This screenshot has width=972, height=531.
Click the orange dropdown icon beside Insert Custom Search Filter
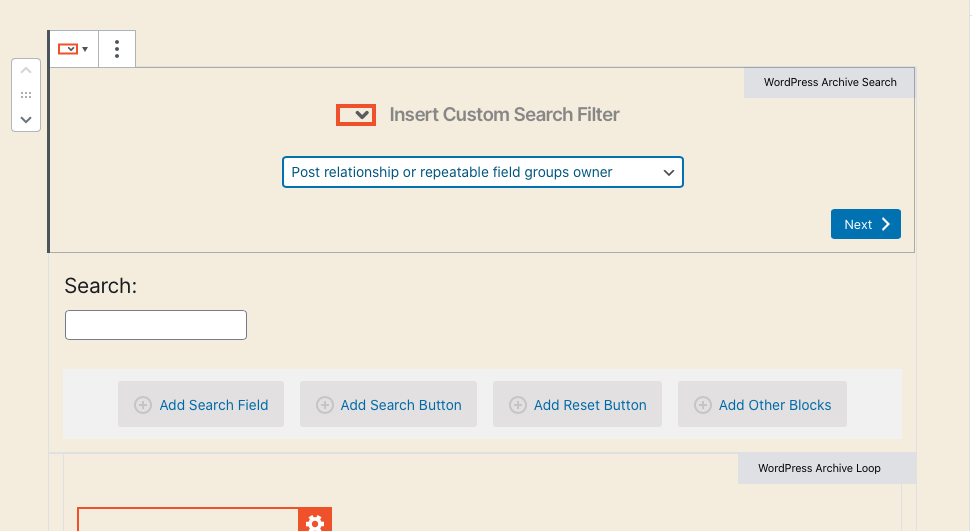click(356, 115)
